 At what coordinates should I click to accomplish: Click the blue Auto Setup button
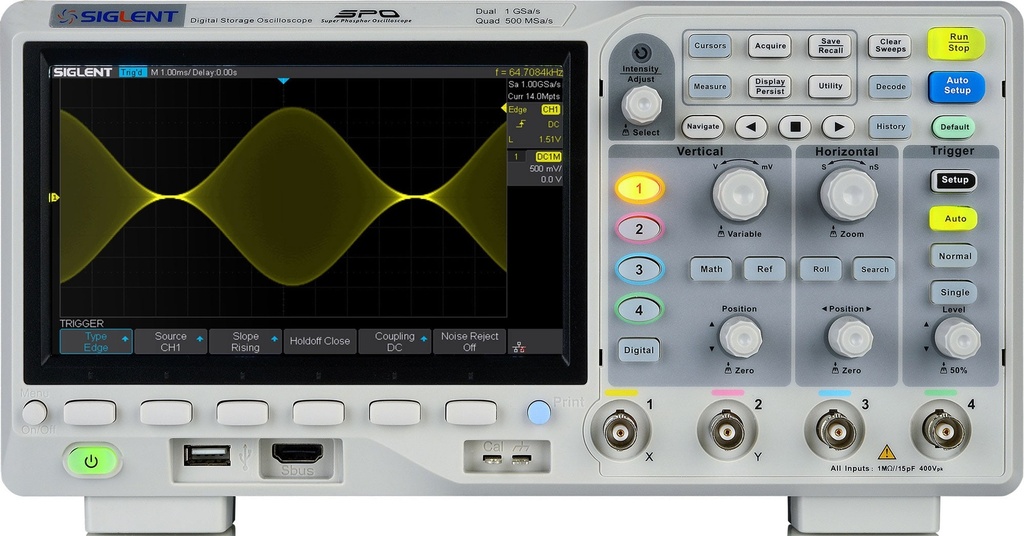click(x=957, y=86)
